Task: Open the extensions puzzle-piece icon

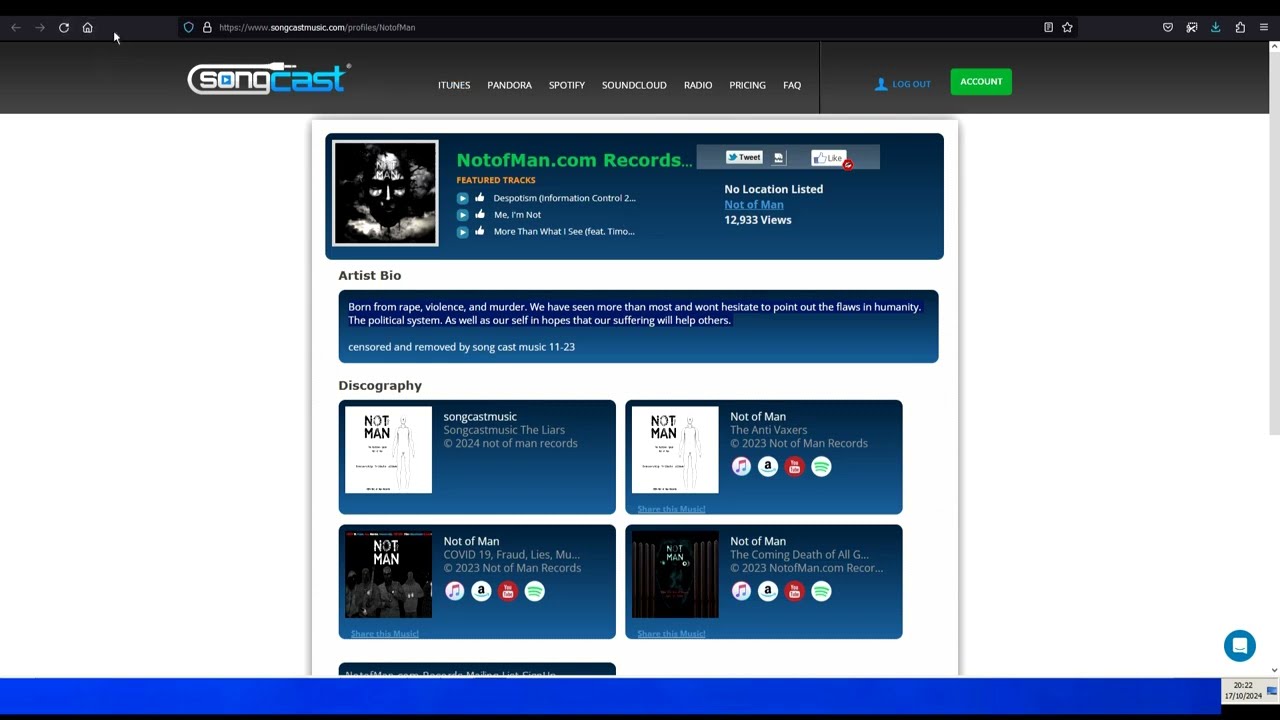Action: 1240,27
